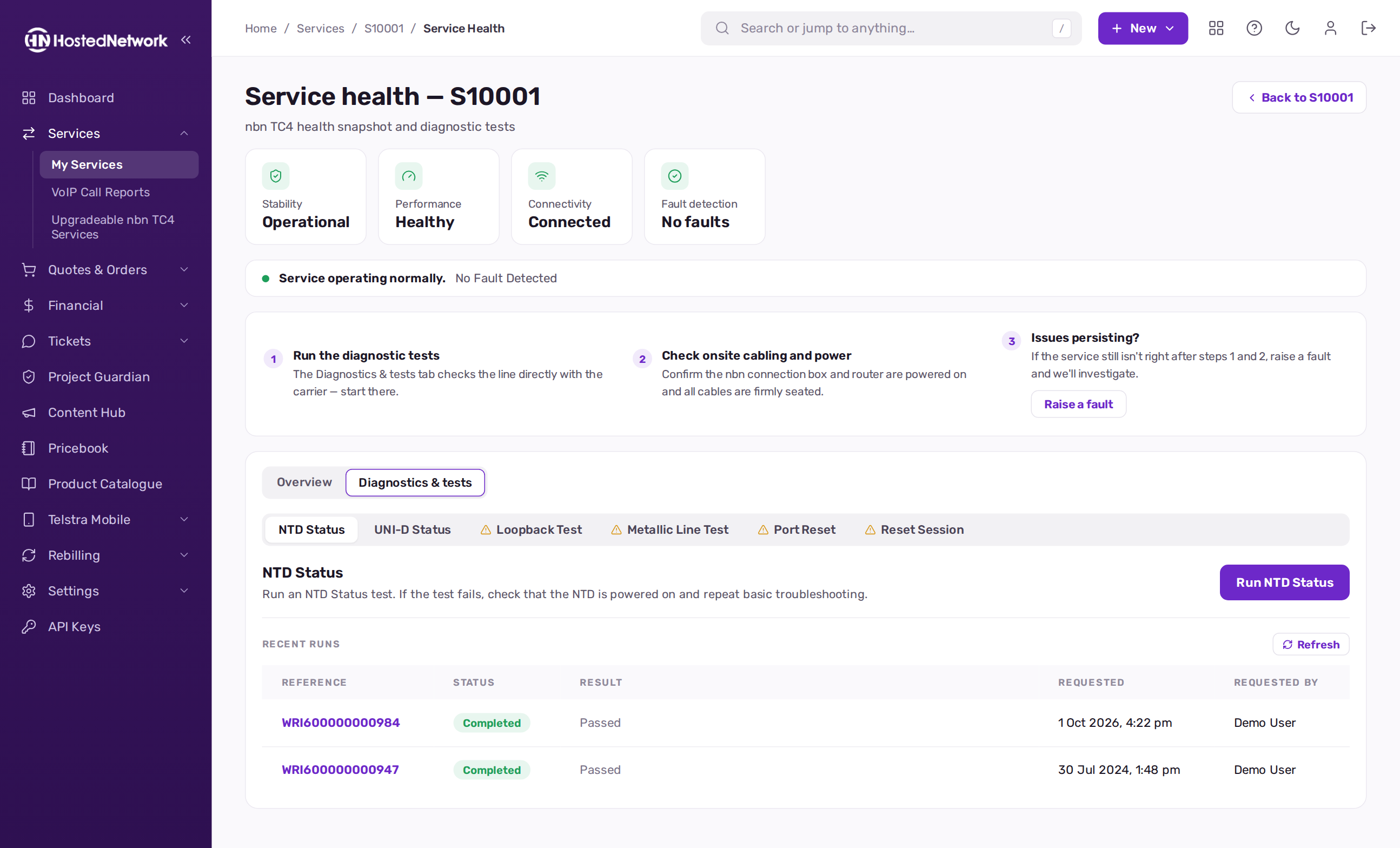Open the New dropdown button
Image resolution: width=1400 pixels, height=848 pixels.
point(1143,29)
